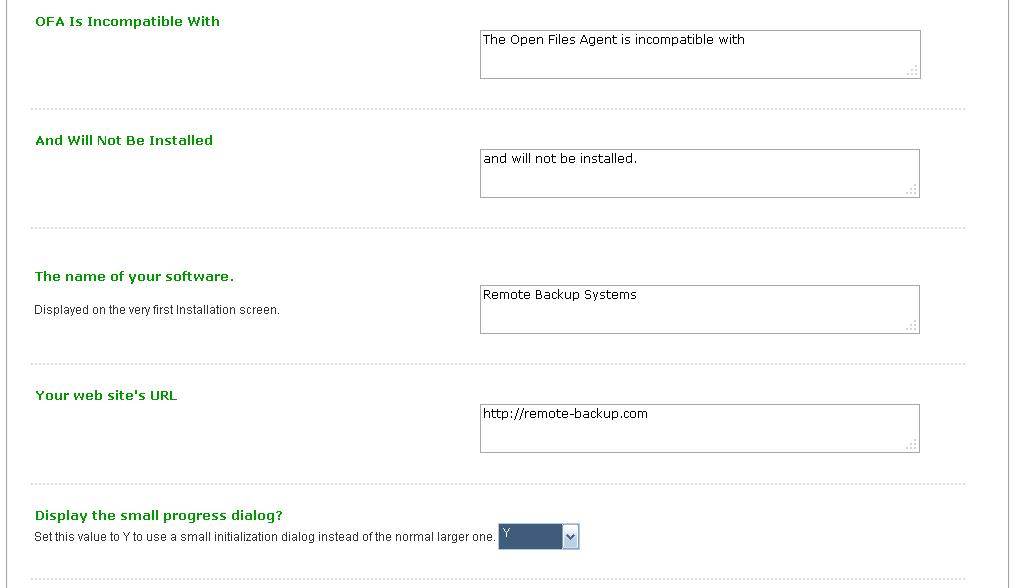Click 'The name of your software.' heading
The image size is (1015, 588).
point(134,277)
